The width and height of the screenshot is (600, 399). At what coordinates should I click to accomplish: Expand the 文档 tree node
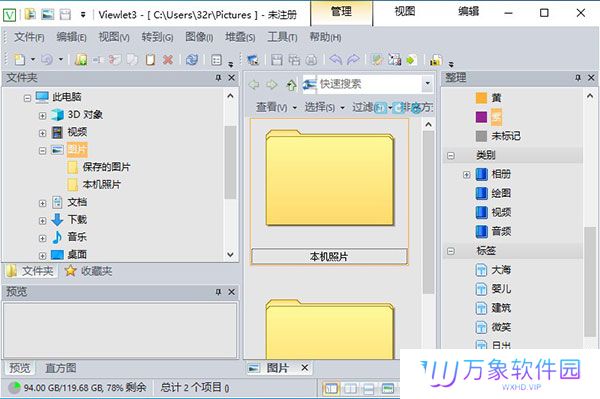42,203
